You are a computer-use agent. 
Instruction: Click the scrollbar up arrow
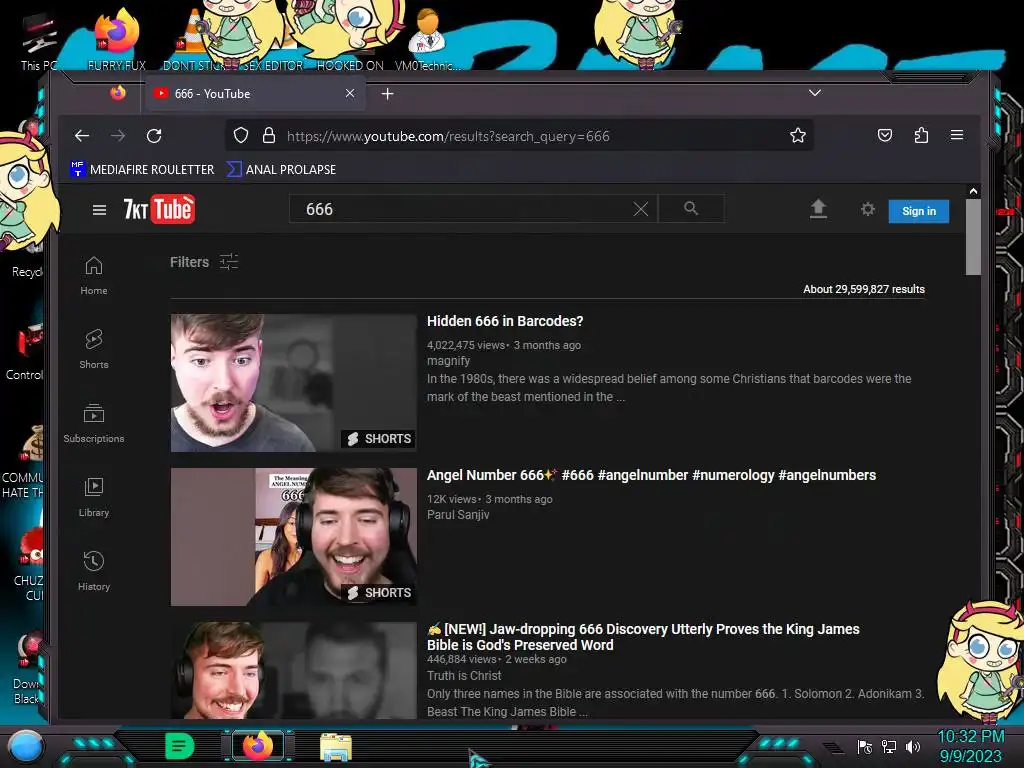(973, 191)
